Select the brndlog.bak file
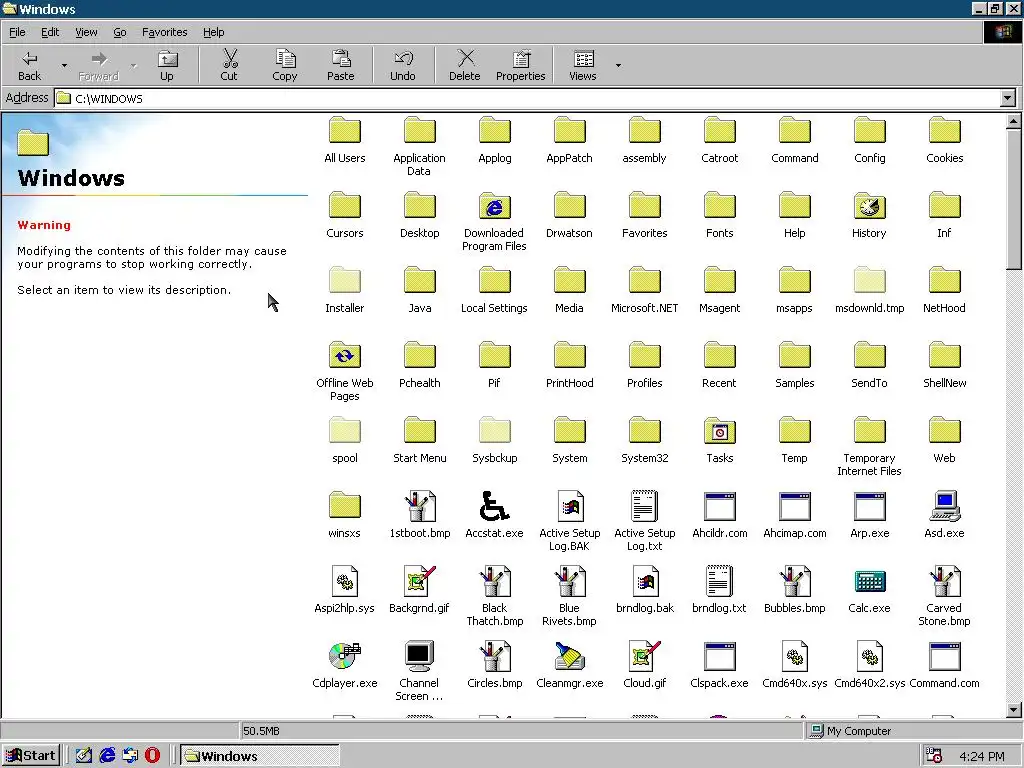 (645, 590)
